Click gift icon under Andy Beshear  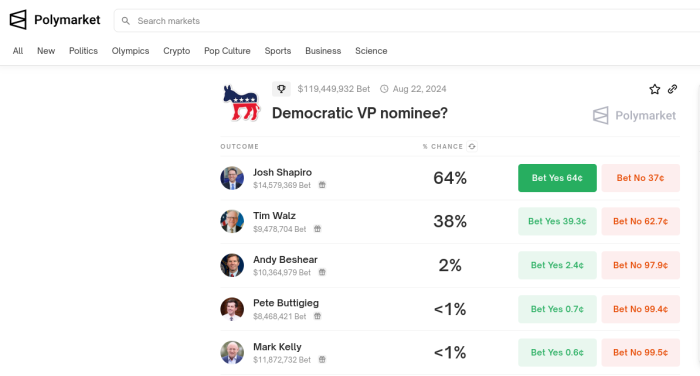pyautogui.click(x=322, y=272)
